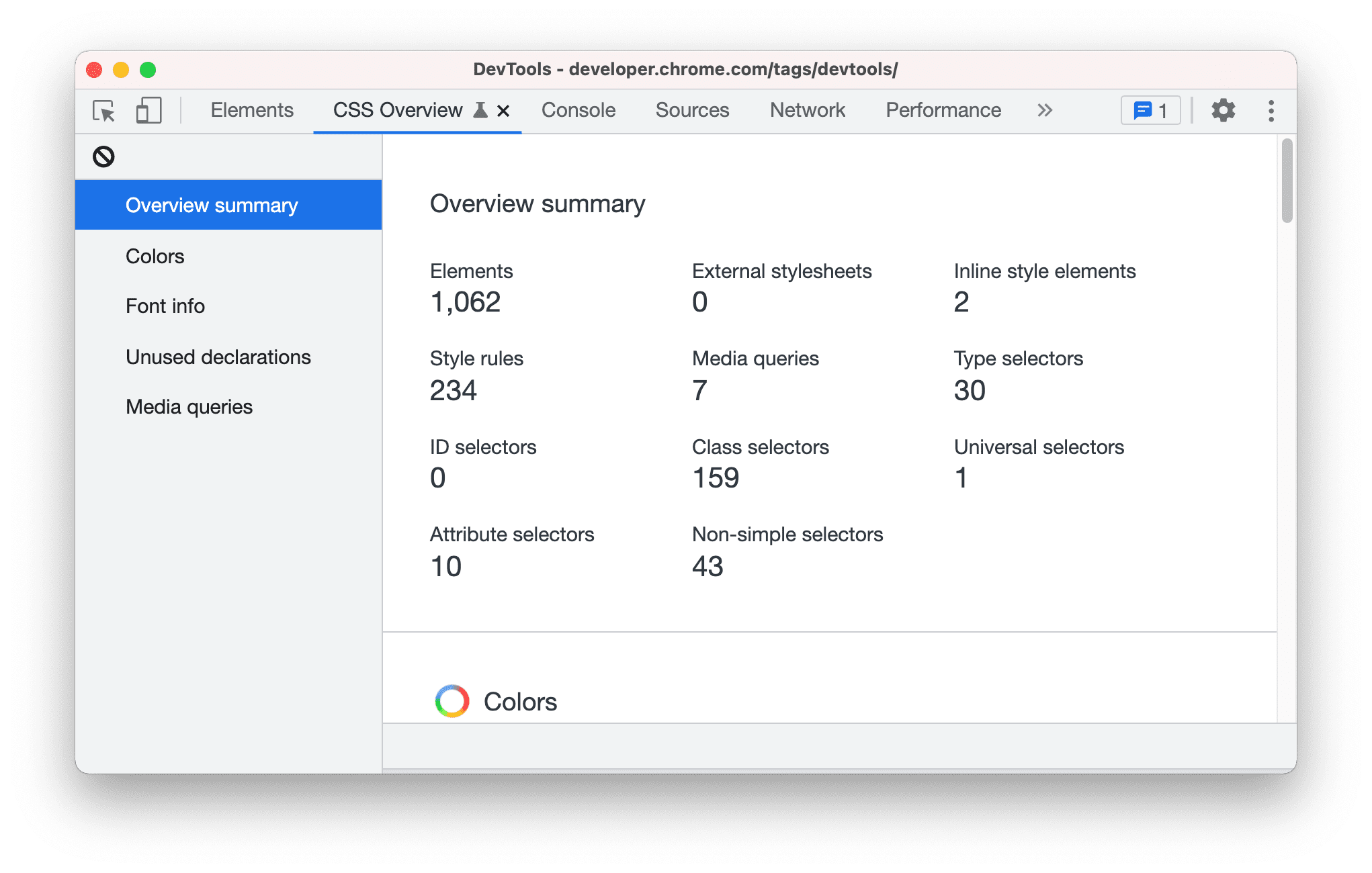1372x873 pixels.
Task: Click the more panels chevron icon
Action: tap(1047, 111)
